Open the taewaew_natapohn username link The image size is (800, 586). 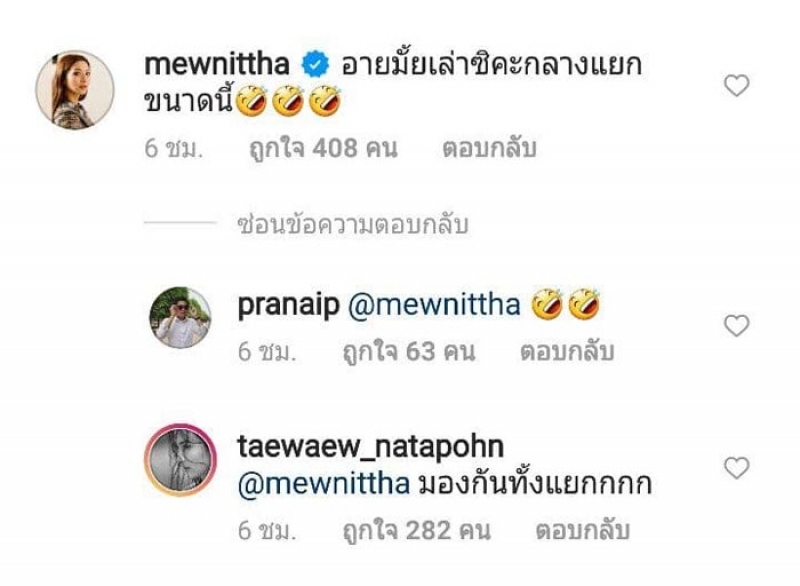point(371,447)
